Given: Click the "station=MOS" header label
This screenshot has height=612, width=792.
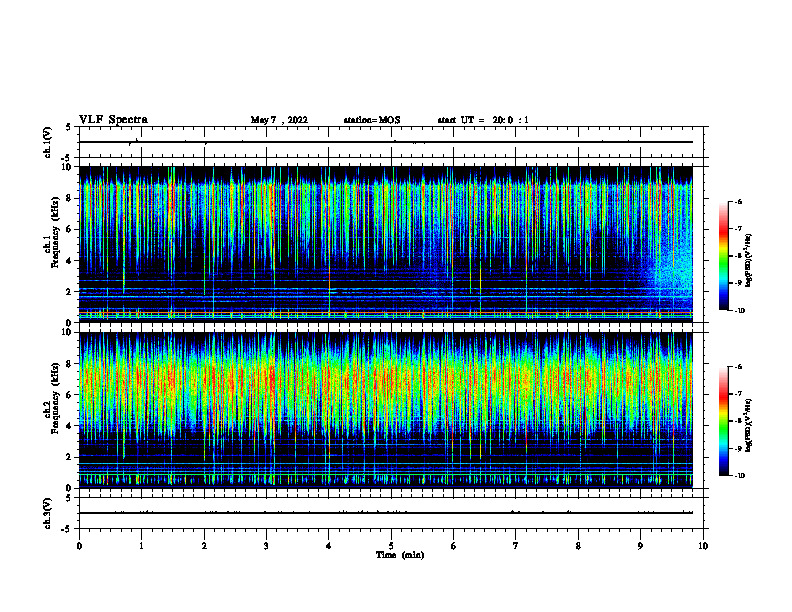Looking at the screenshot, I should pyautogui.click(x=372, y=120).
